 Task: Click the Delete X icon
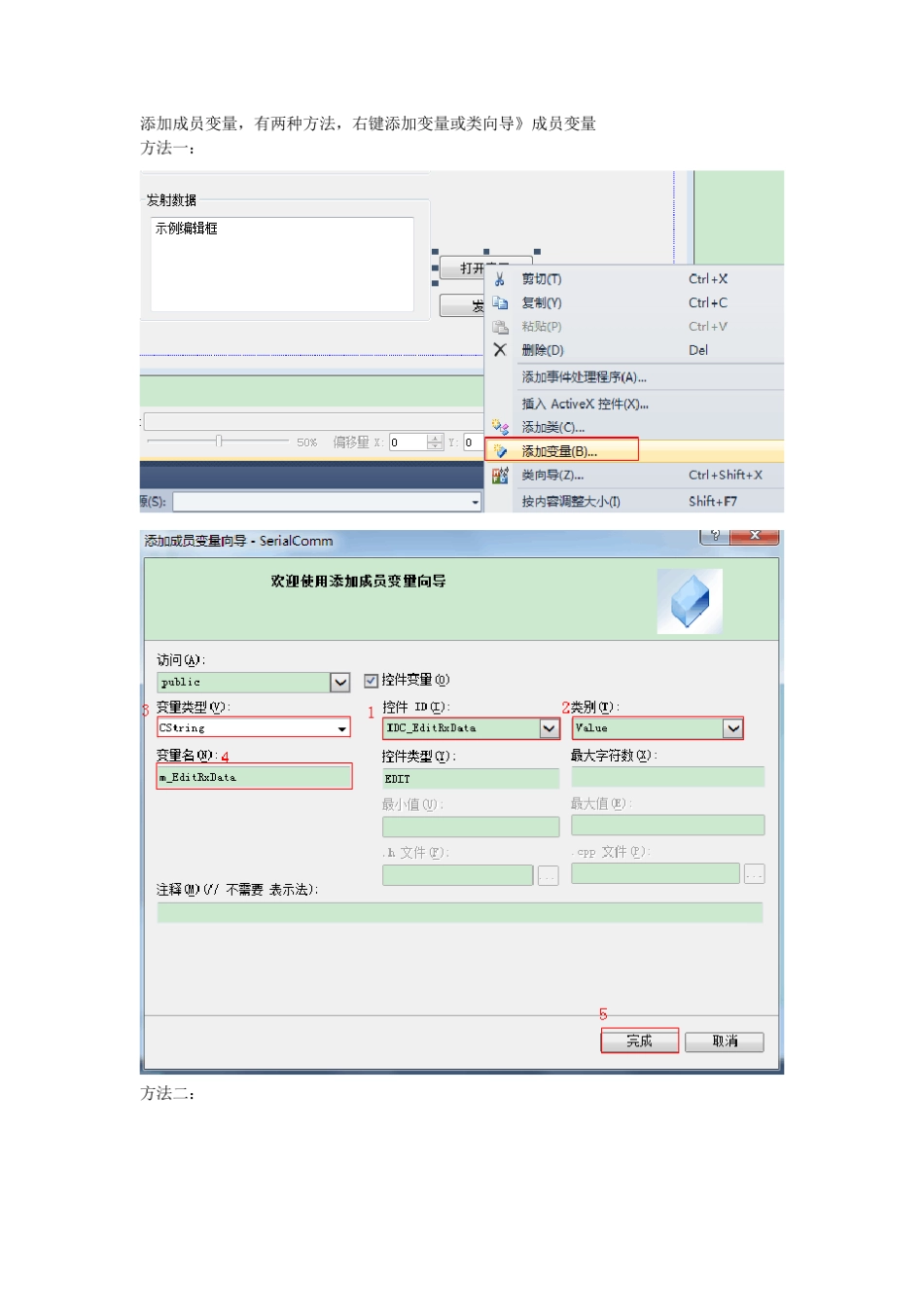pyautogui.click(x=500, y=350)
